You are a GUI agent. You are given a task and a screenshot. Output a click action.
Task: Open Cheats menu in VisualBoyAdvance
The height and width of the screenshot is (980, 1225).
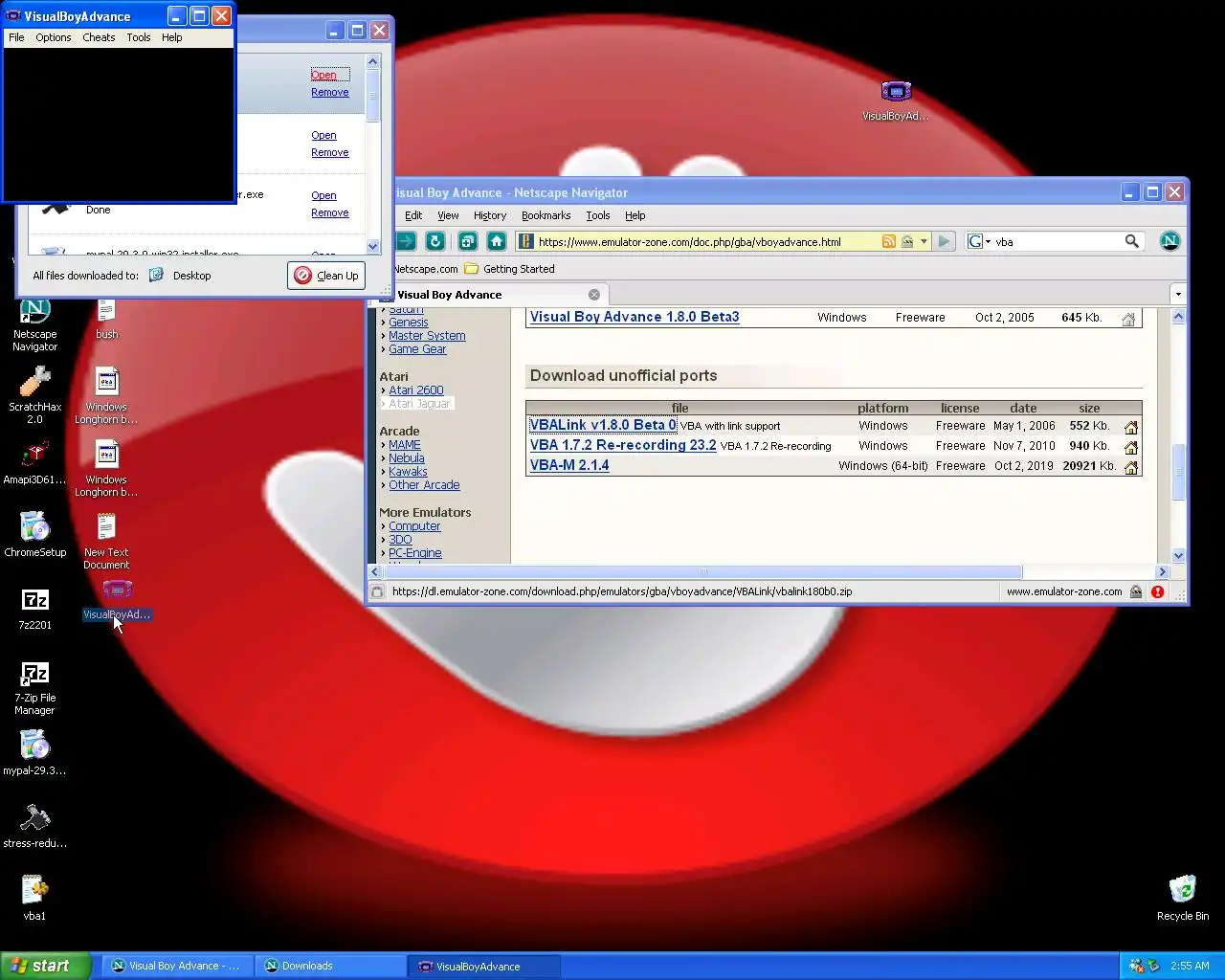click(x=99, y=37)
